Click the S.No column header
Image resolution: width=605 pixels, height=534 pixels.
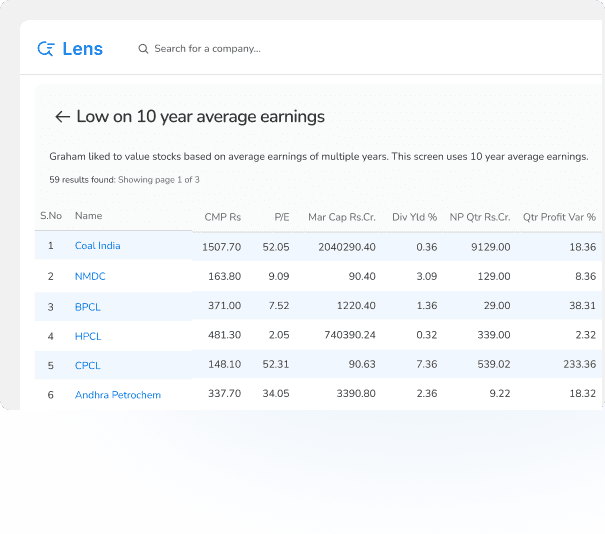click(51, 216)
